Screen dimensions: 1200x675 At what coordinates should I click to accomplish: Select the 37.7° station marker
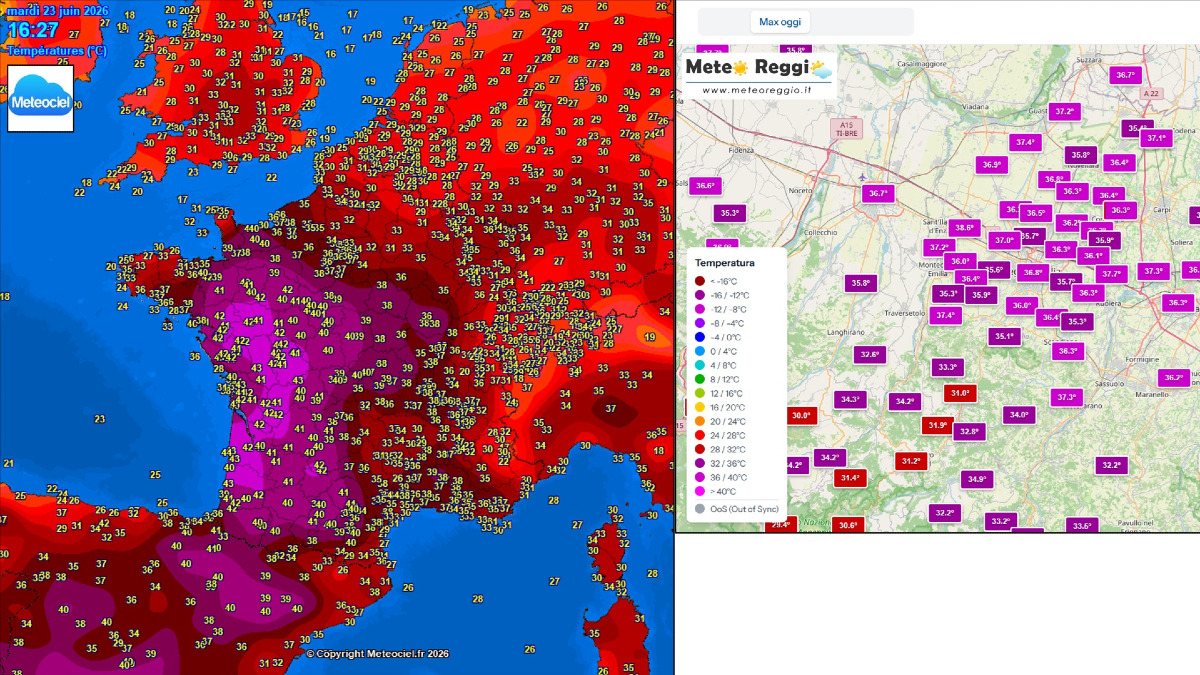click(1110, 273)
